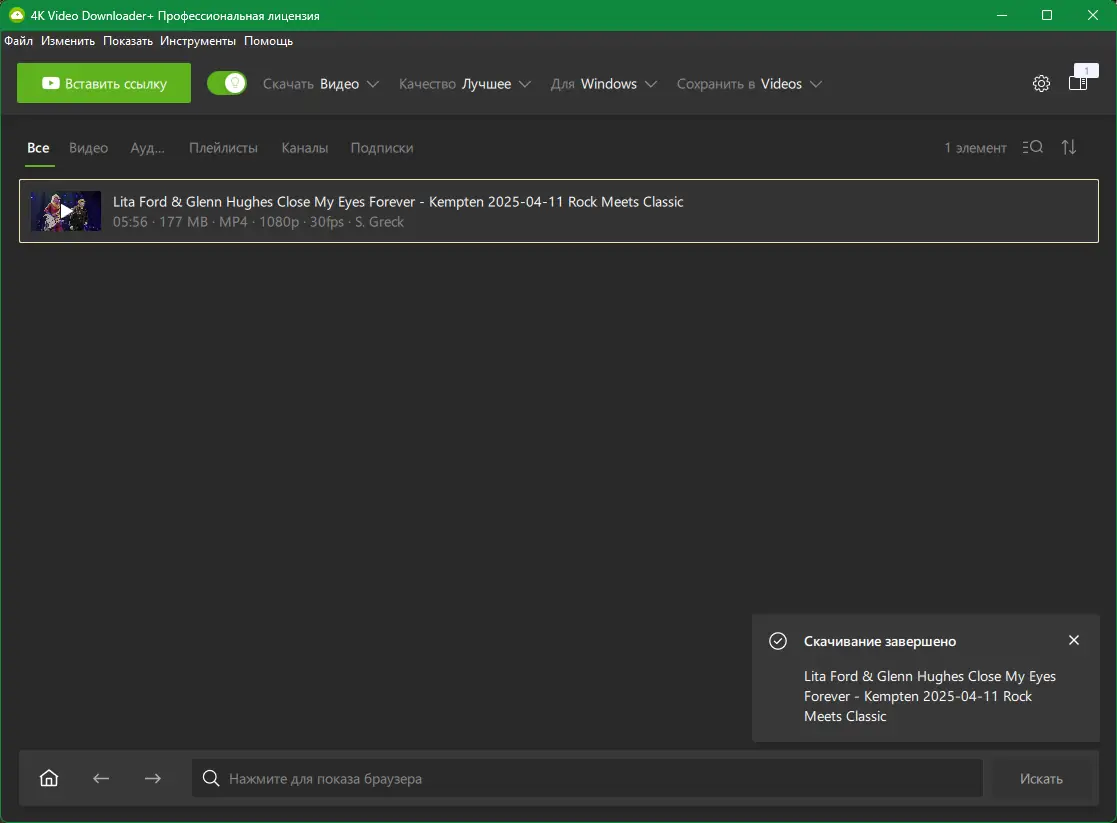Image resolution: width=1117 pixels, height=823 pixels.
Task: Open the Показать menu
Action: click(128, 41)
